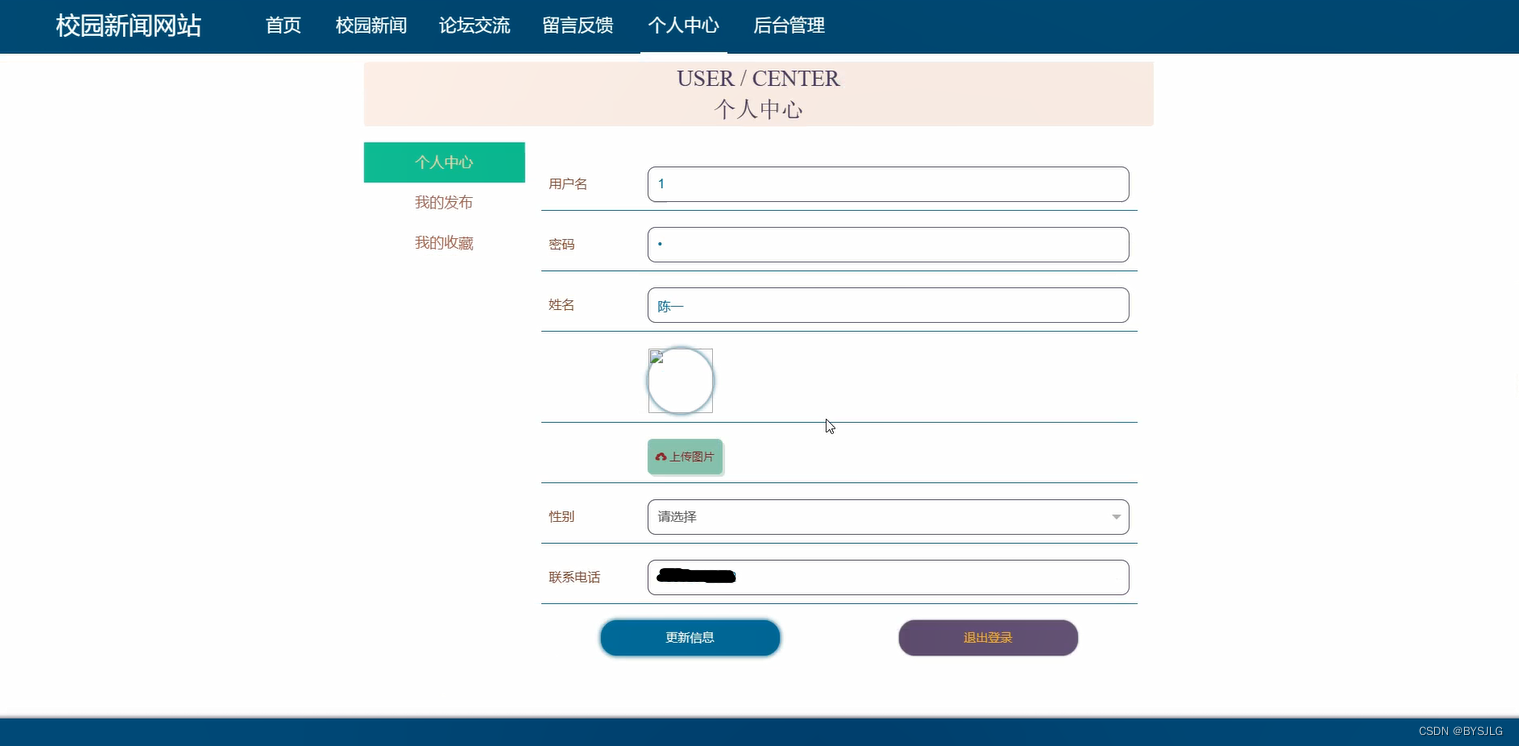The width and height of the screenshot is (1519, 746).
Task: Click the USER / CENTER banner heading
Action: pos(758,78)
